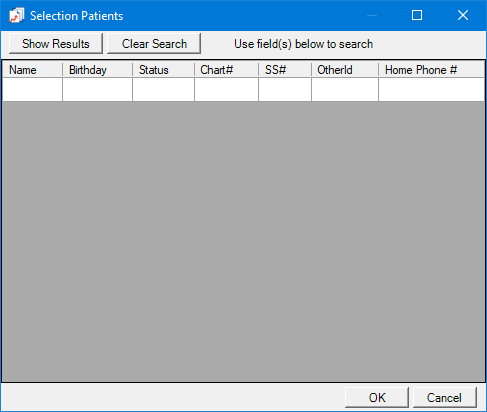Image resolution: width=487 pixels, height=412 pixels.
Task: Click the Selection Patients app icon
Action: click(x=16, y=16)
